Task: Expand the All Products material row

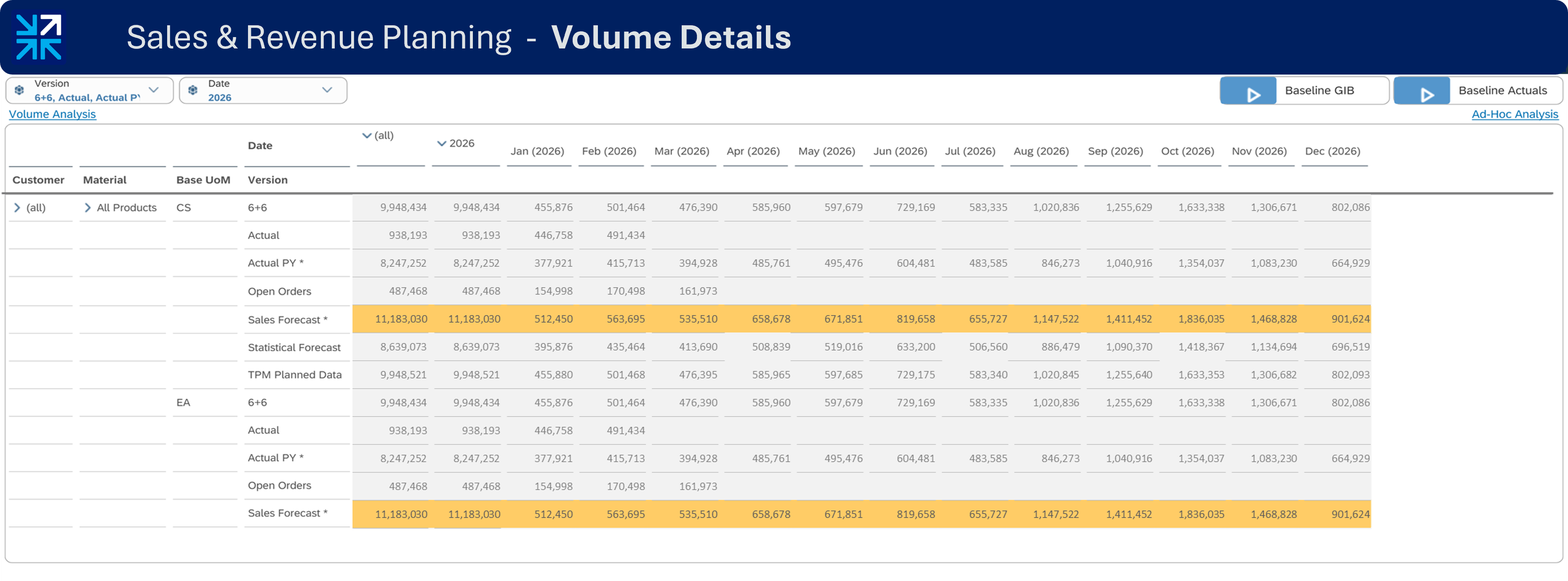Action: [x=88, y=207]
